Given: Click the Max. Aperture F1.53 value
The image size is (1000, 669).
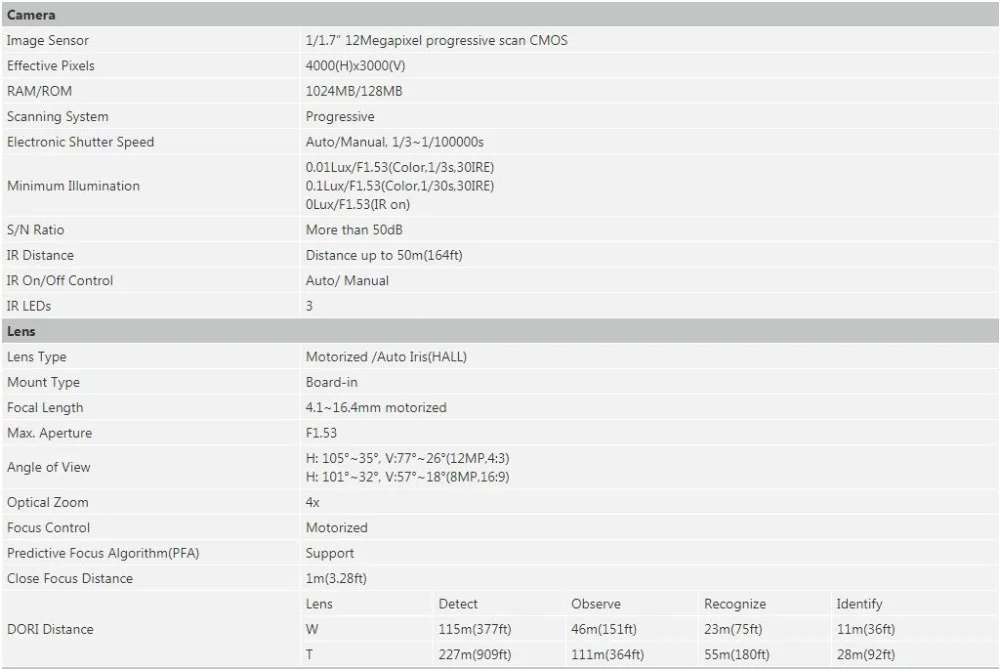Looking at the screenshot, I should [x=321, y=433].
